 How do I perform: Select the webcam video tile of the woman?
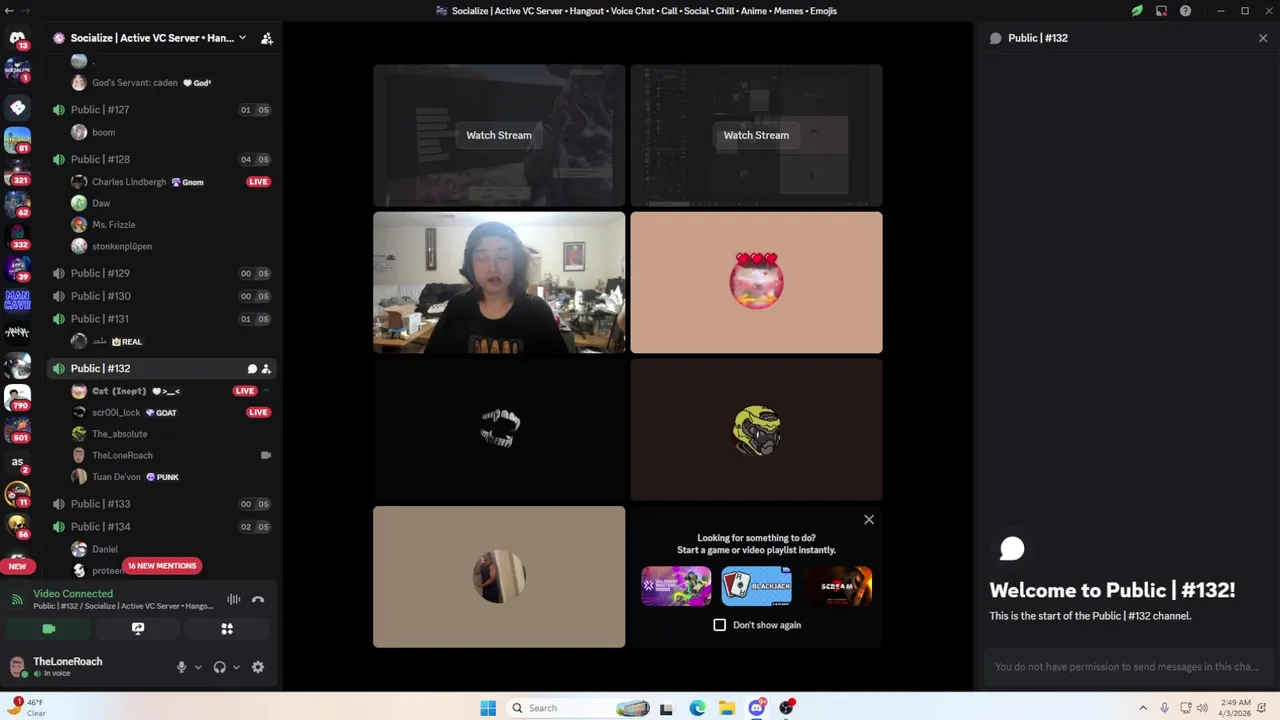coord(499,282)
